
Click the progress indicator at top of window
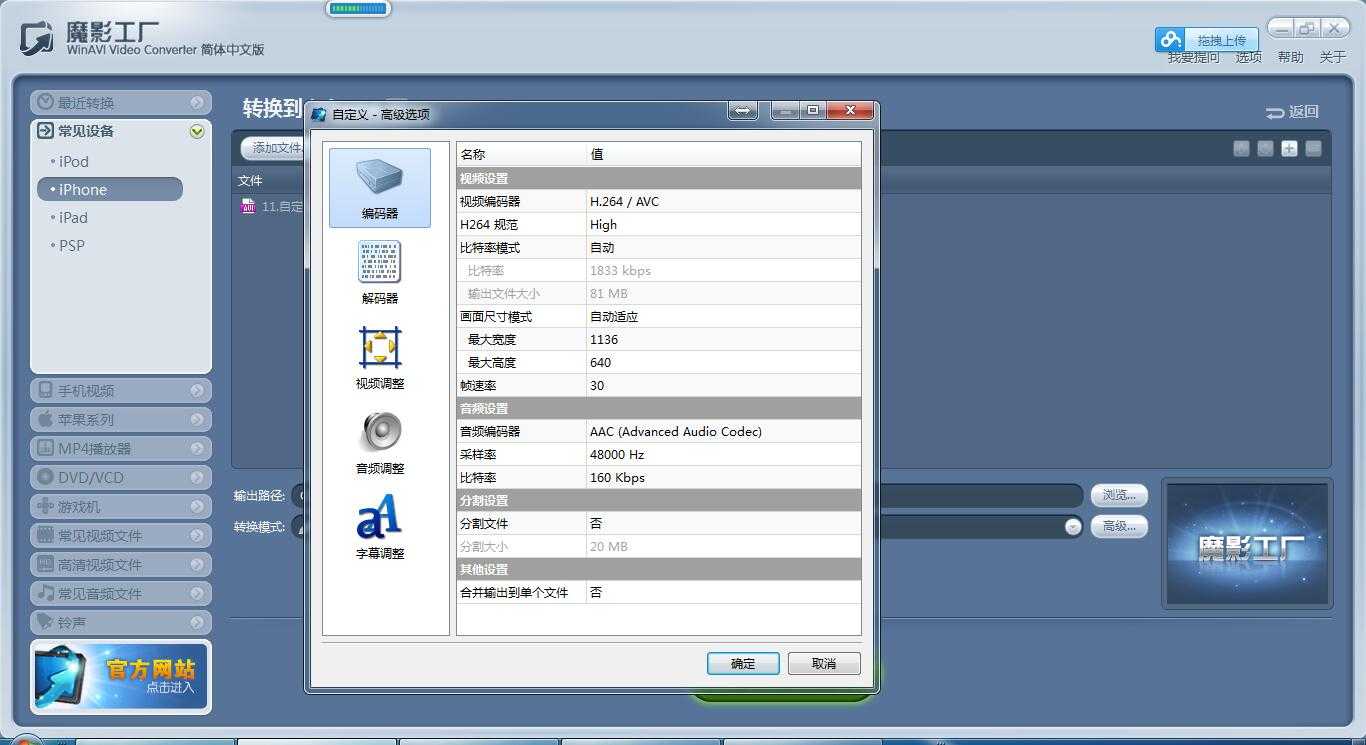tap(358, 9)
